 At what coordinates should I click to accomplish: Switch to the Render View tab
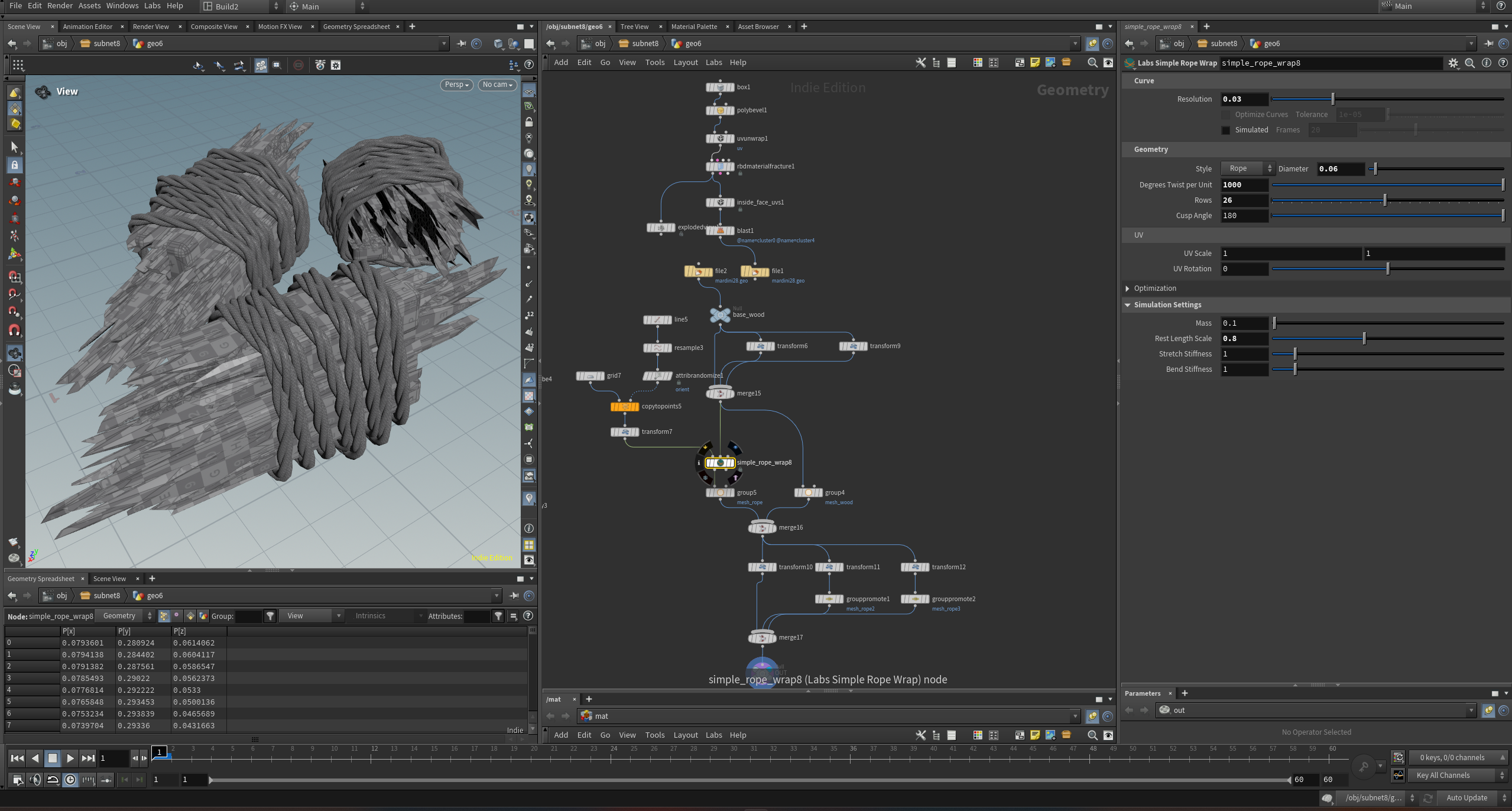pyautogui.click(x=151, y=27)
